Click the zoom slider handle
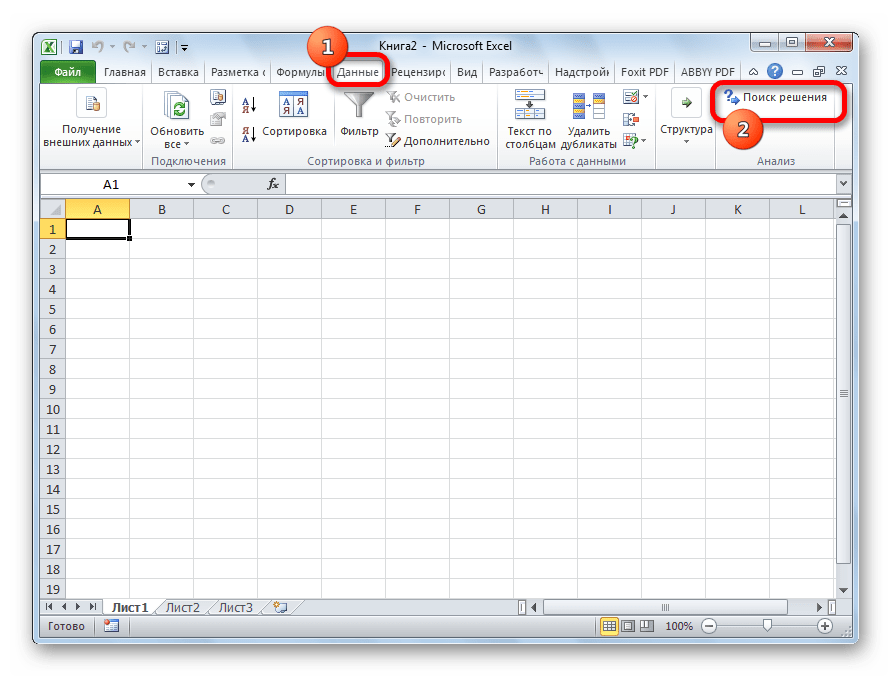Viewport: 892px width, 677px height. point(767,626)
